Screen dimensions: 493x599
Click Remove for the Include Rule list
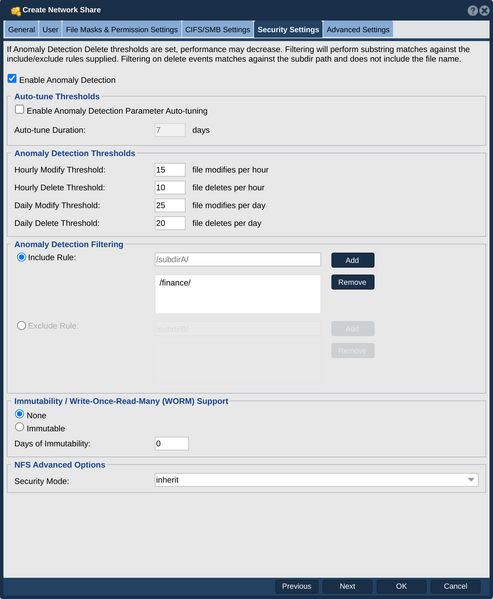(x=352, y=282)
